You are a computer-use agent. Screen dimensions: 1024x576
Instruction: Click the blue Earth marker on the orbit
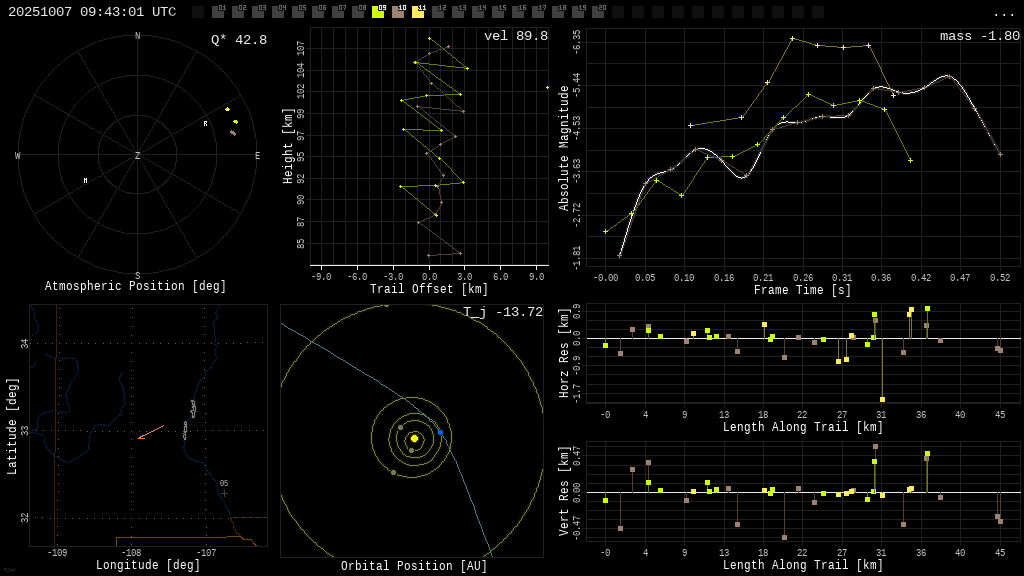coord(440,433)
